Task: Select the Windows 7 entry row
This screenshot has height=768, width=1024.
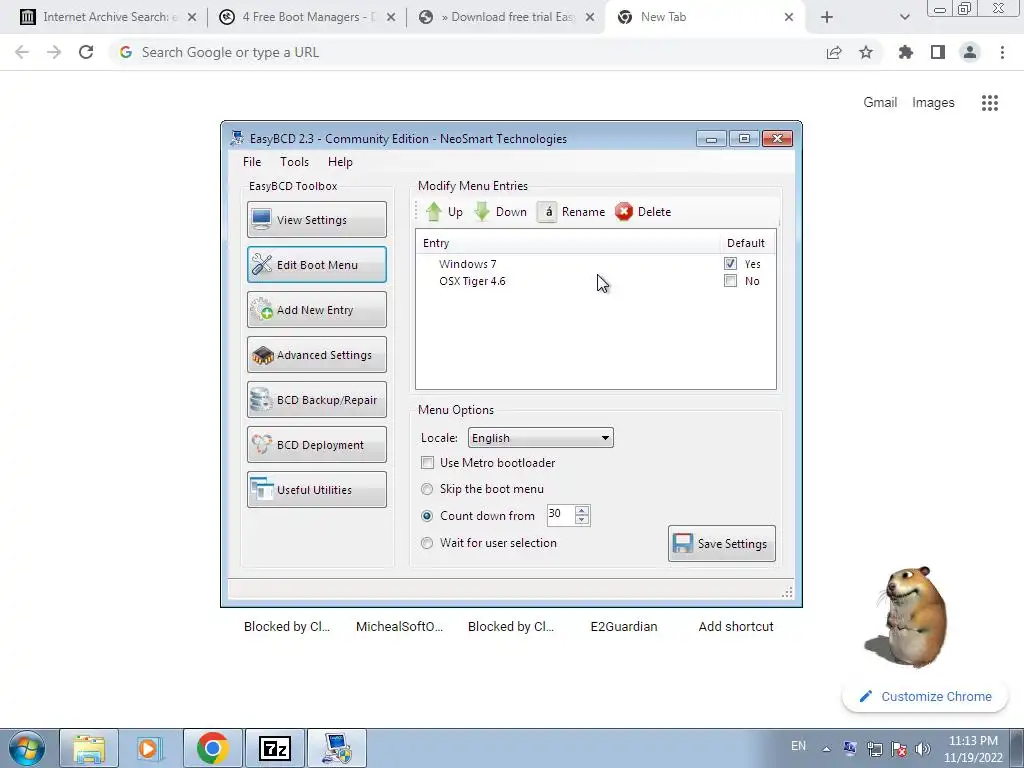Action: coord(596,264)
